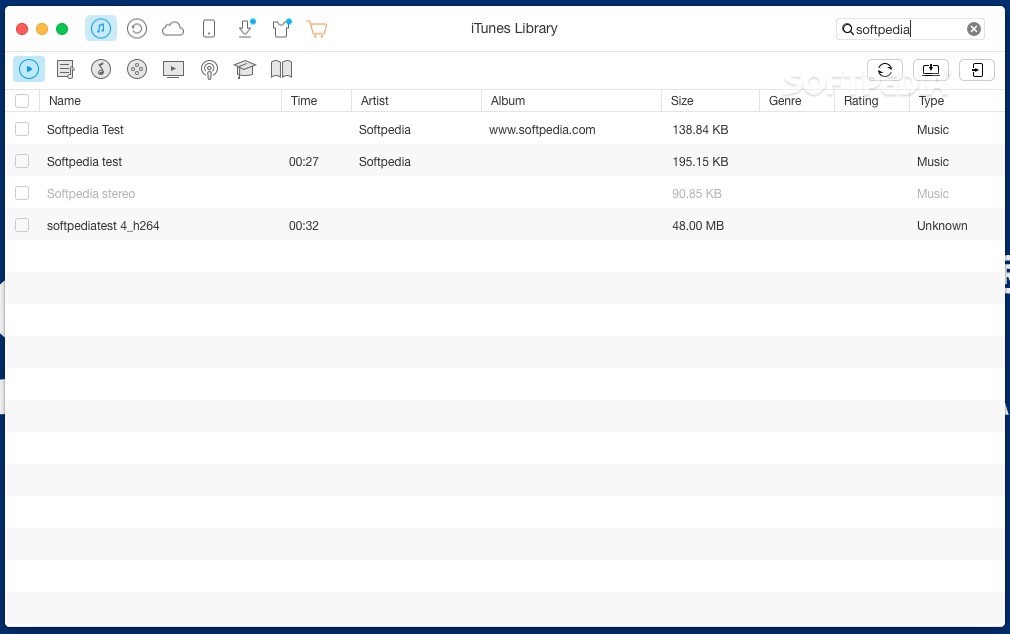Open the Playlists category icon
Viewport: 1010px width, 634px height.
(65, 68)
